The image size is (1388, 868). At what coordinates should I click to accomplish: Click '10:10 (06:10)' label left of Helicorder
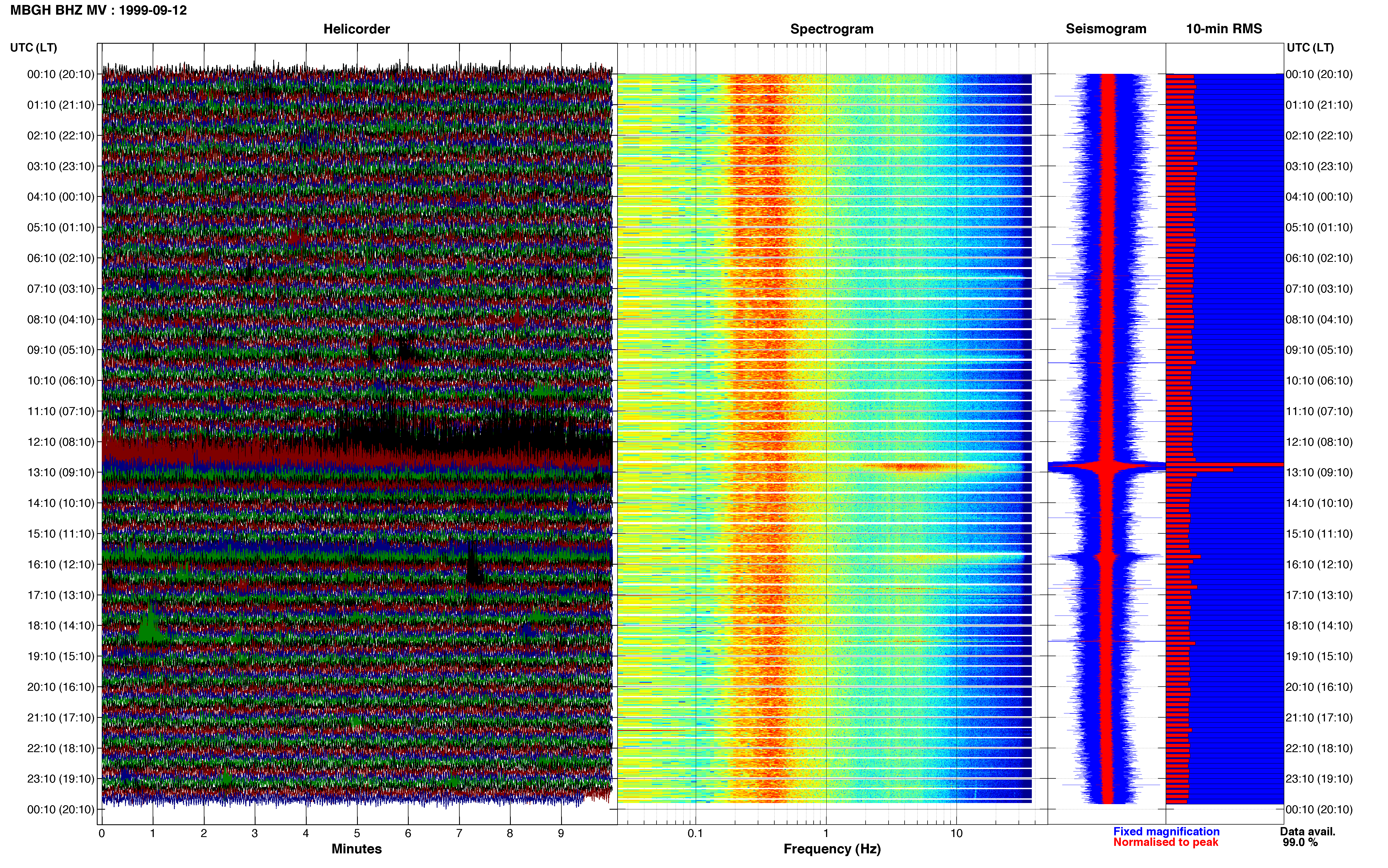pyautogui.click(x=61, y=380)
